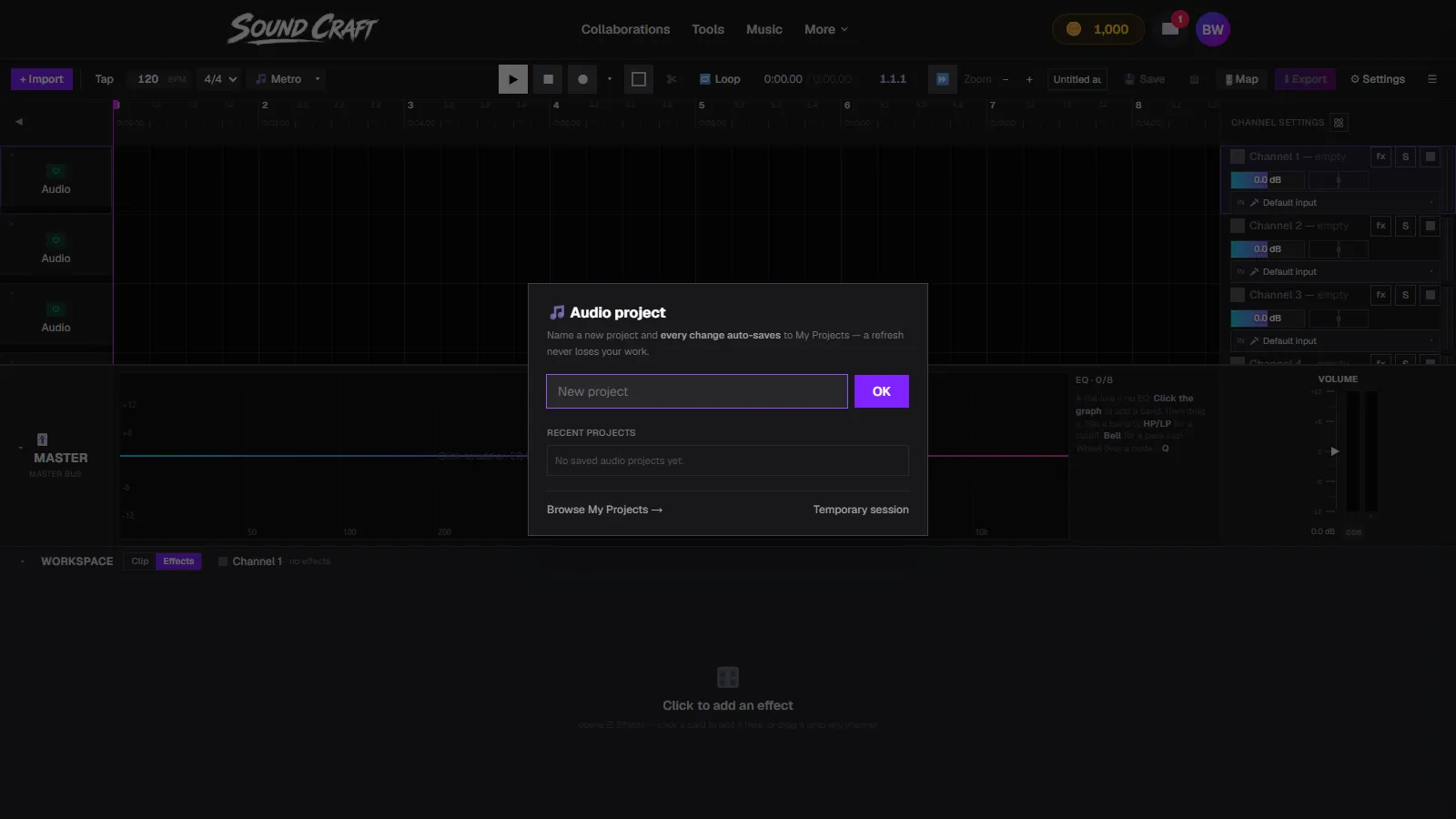Image resolution: width=1456 pixels, height=819 pixels.
Task: Click the Channel 2 square mute button
Action: 1431,226
